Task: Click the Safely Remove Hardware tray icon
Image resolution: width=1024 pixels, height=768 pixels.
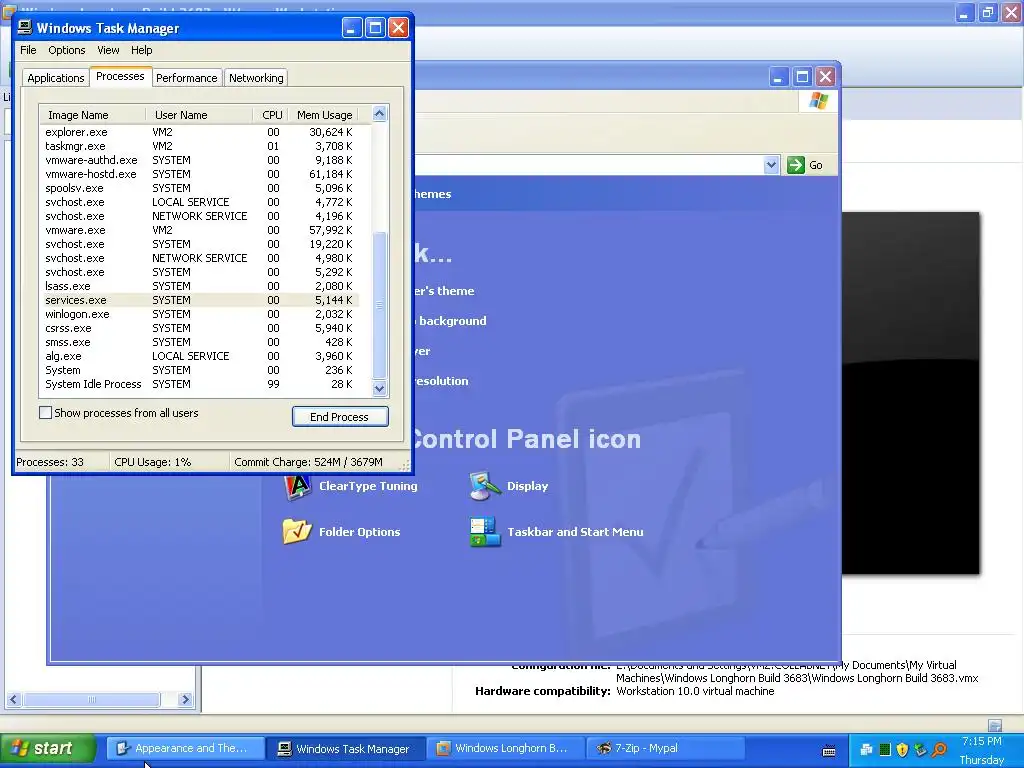Action: (x=921, y=750)
